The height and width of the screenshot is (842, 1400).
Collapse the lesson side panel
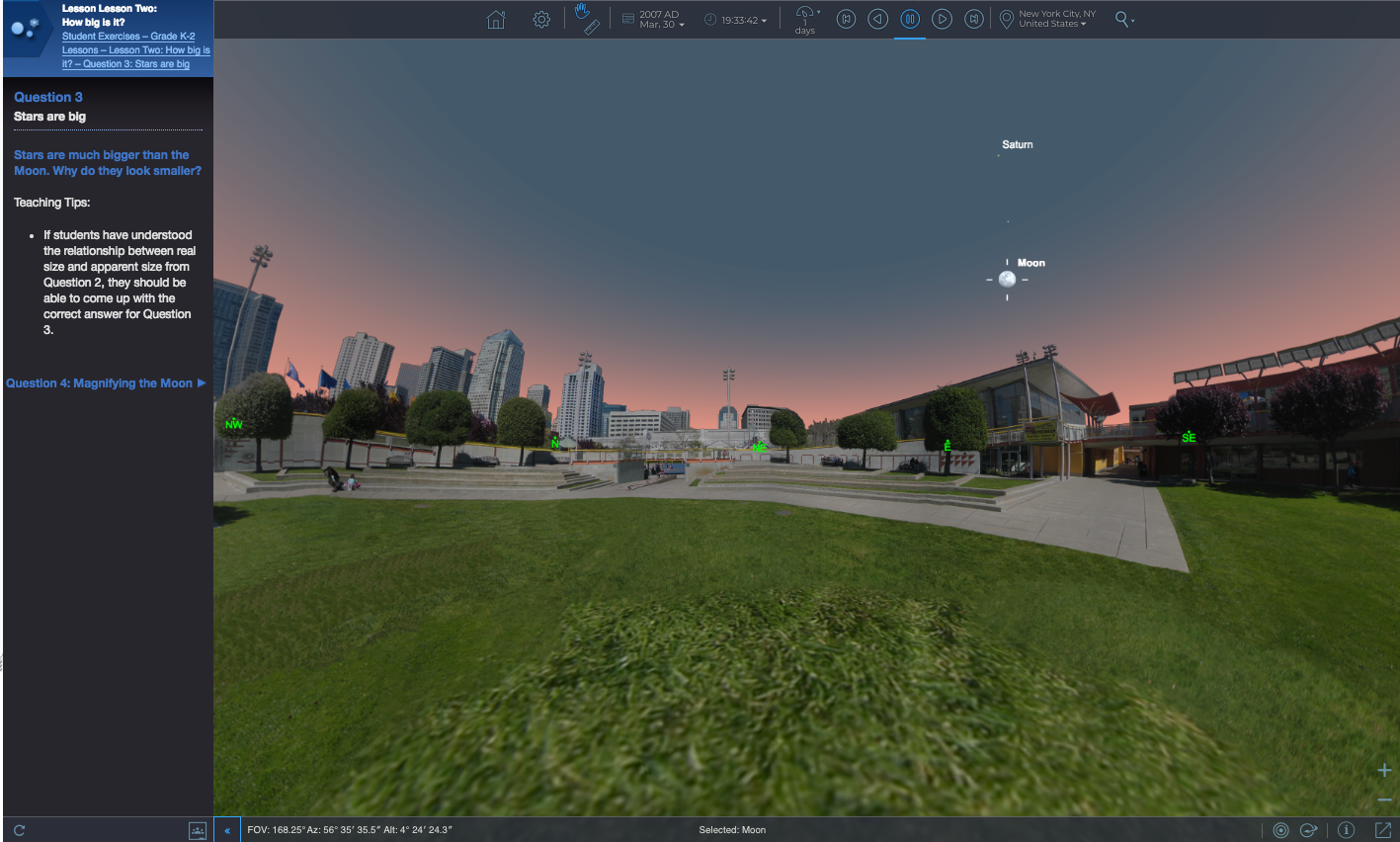227,830
